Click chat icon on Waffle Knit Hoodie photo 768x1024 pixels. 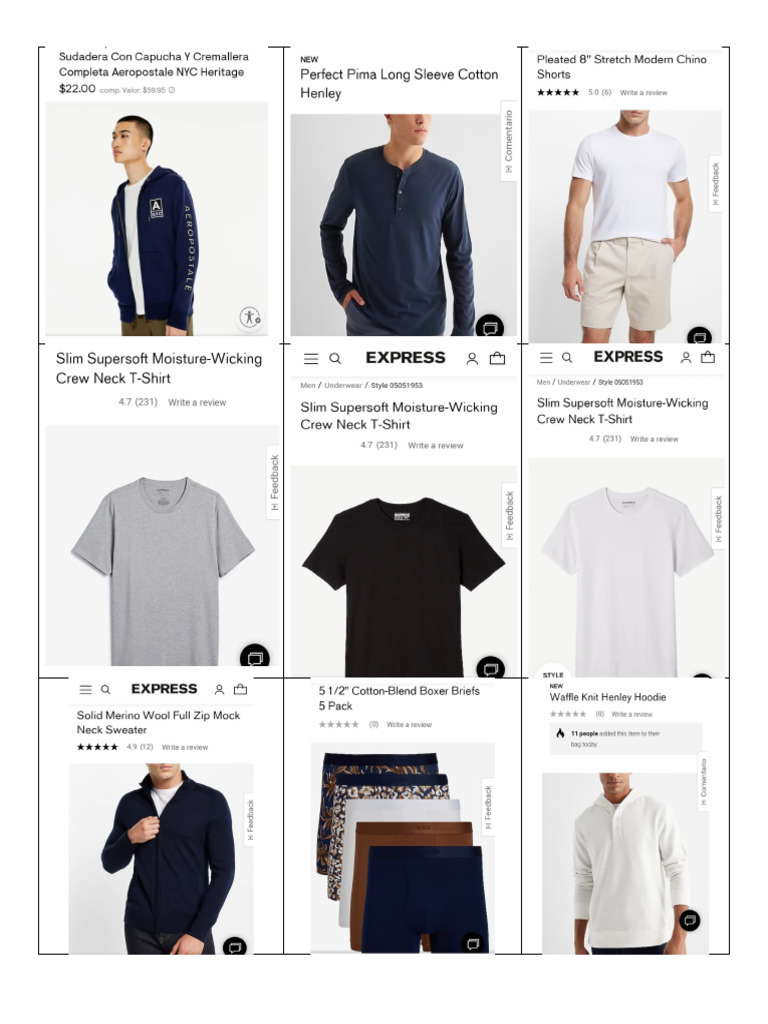(690, 920)
